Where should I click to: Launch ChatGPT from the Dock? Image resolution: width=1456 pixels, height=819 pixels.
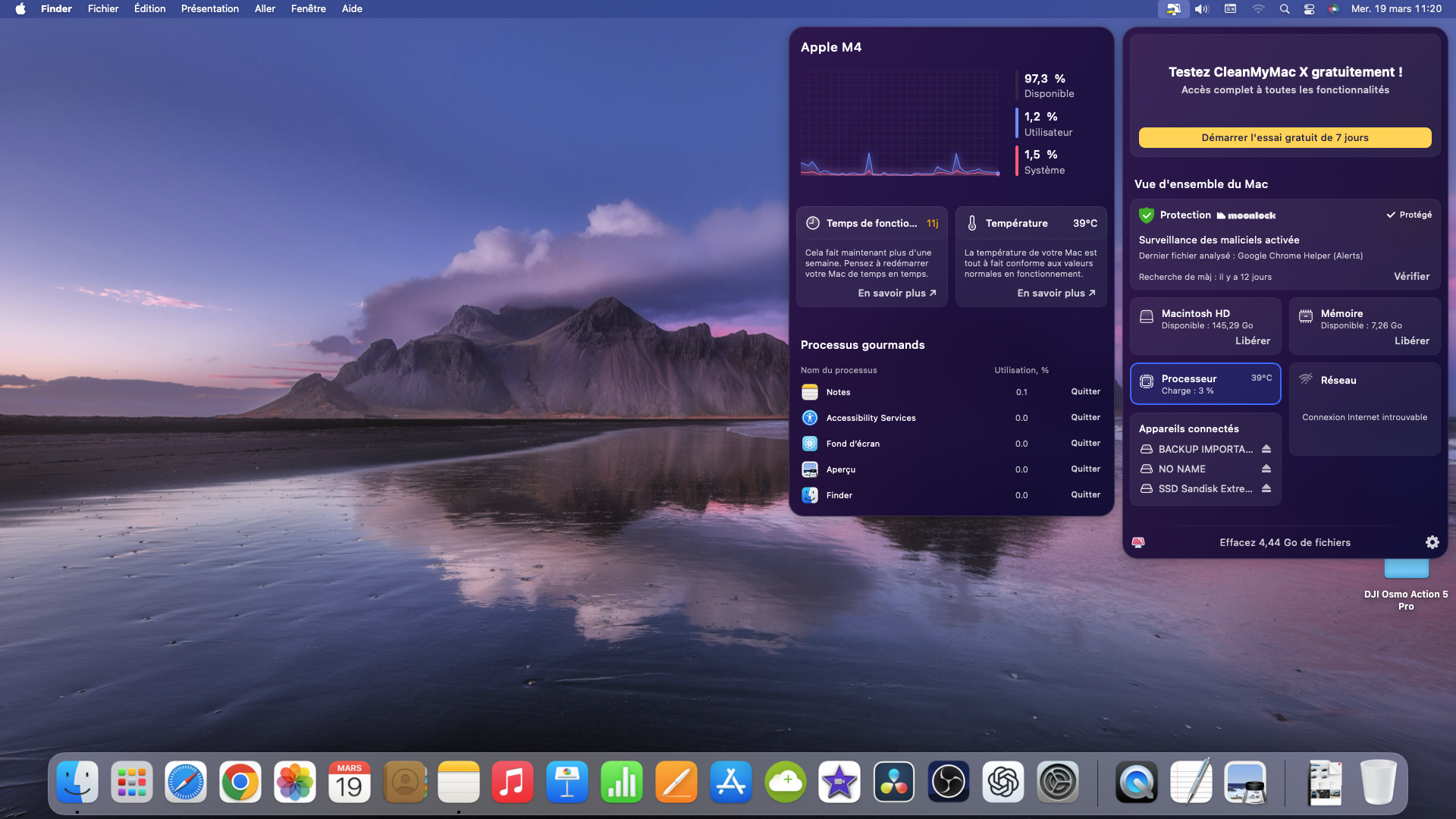click(1003, 783)
